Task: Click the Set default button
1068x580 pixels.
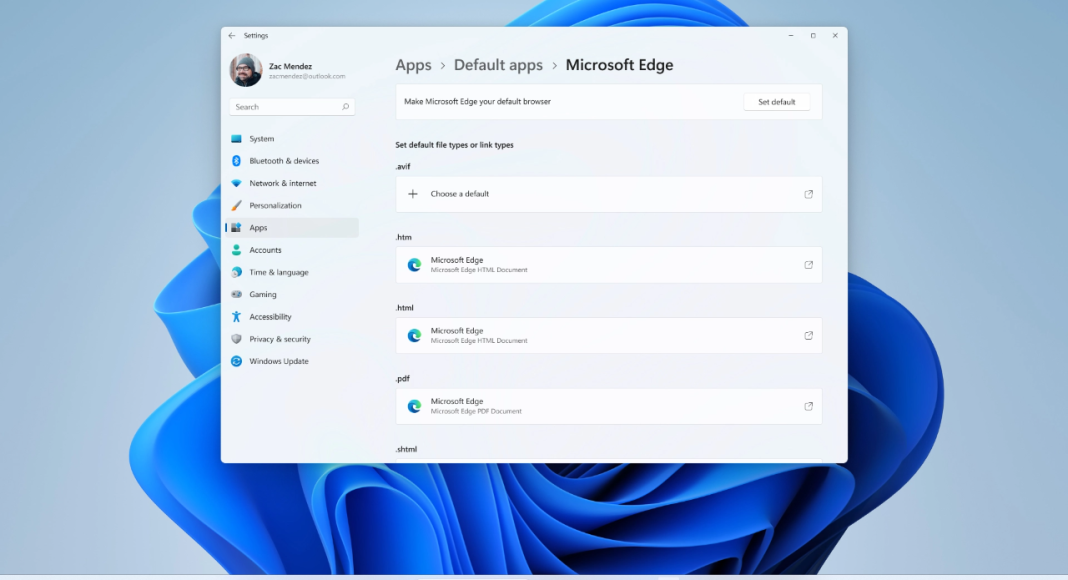Action: coord(776,102)
